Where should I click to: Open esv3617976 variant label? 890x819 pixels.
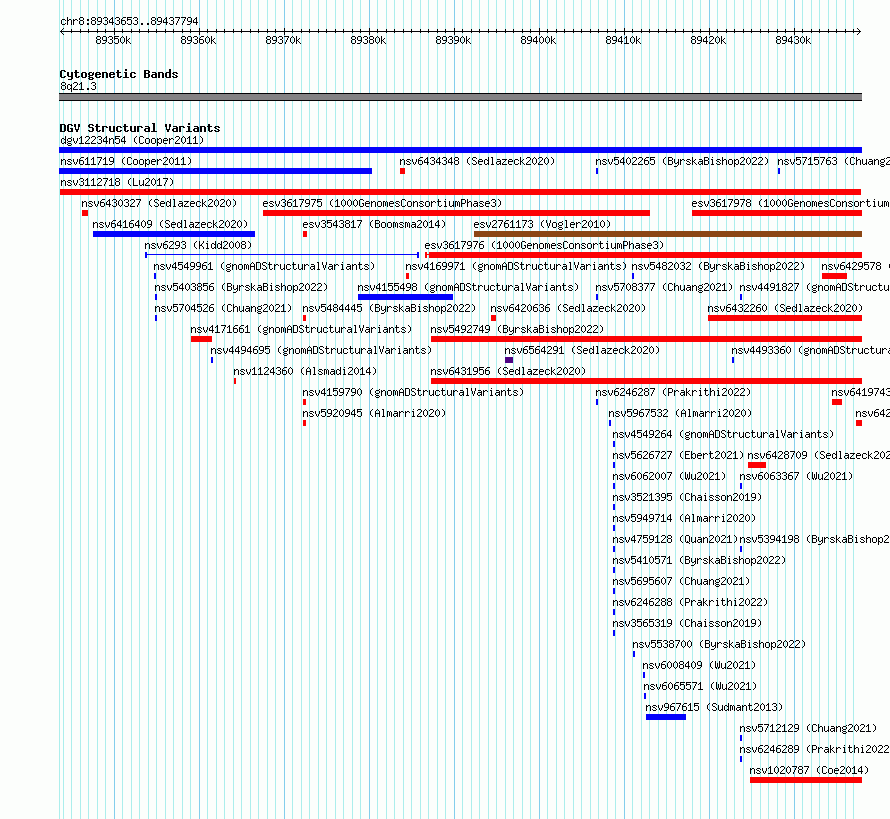click(544, 245)
